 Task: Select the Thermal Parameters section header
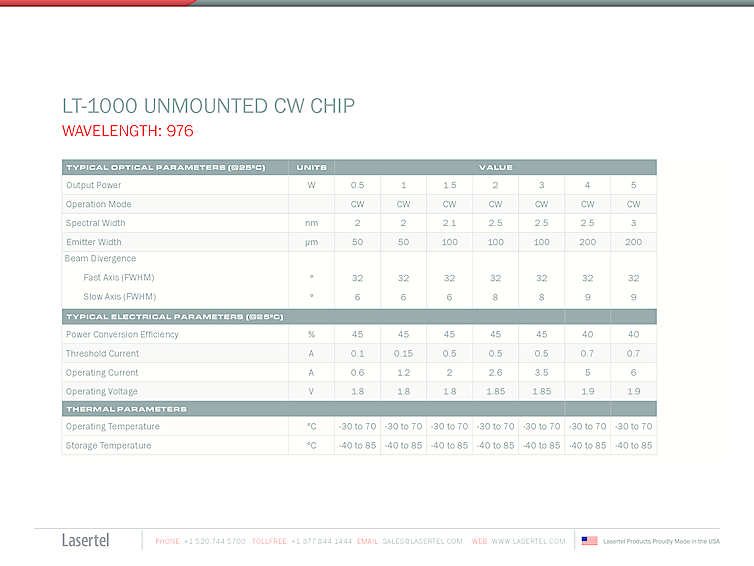(x=126, y=409)
